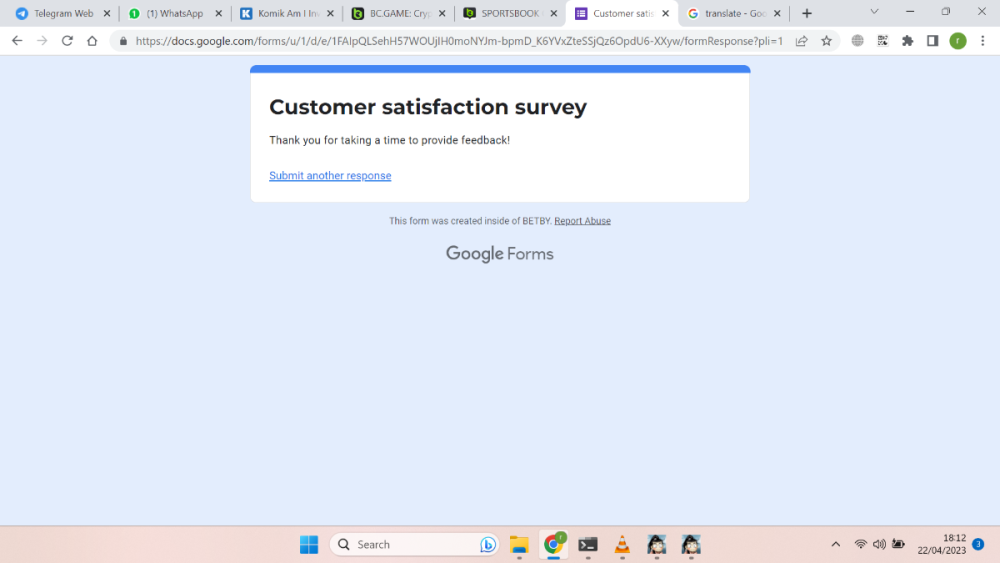Click the browser home icon

[92, 41]
